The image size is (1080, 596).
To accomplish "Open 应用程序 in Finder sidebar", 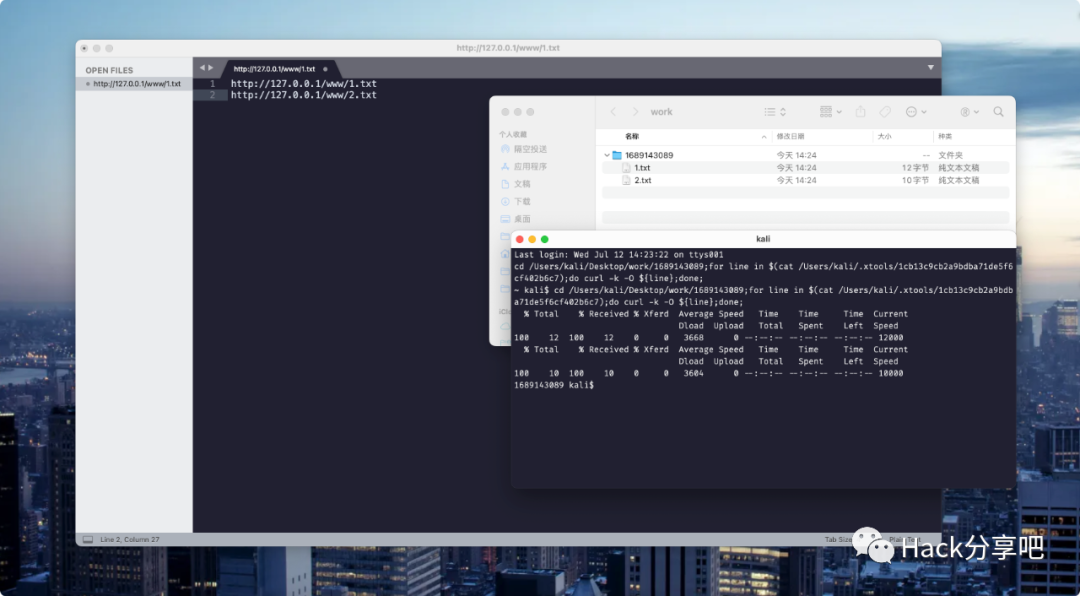I will coord(523,167).
